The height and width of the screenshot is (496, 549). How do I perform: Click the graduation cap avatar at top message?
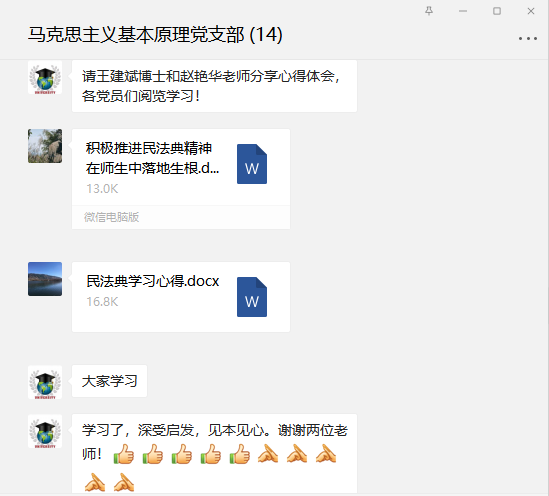(x=45, y=77)
